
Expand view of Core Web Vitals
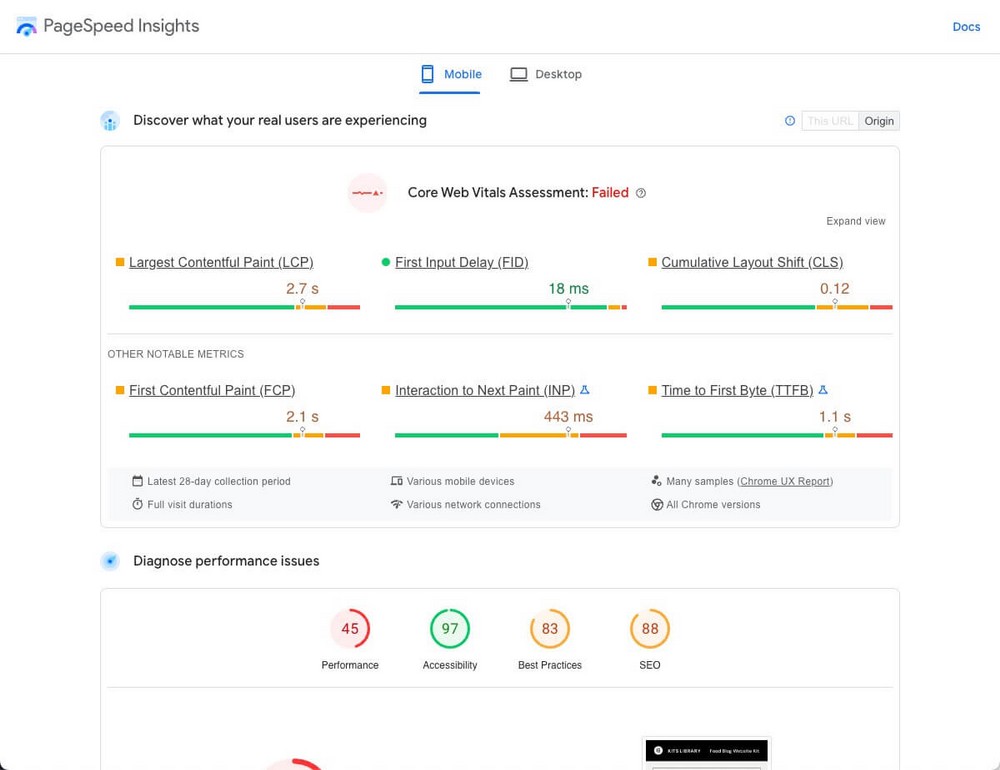[855, 221]
